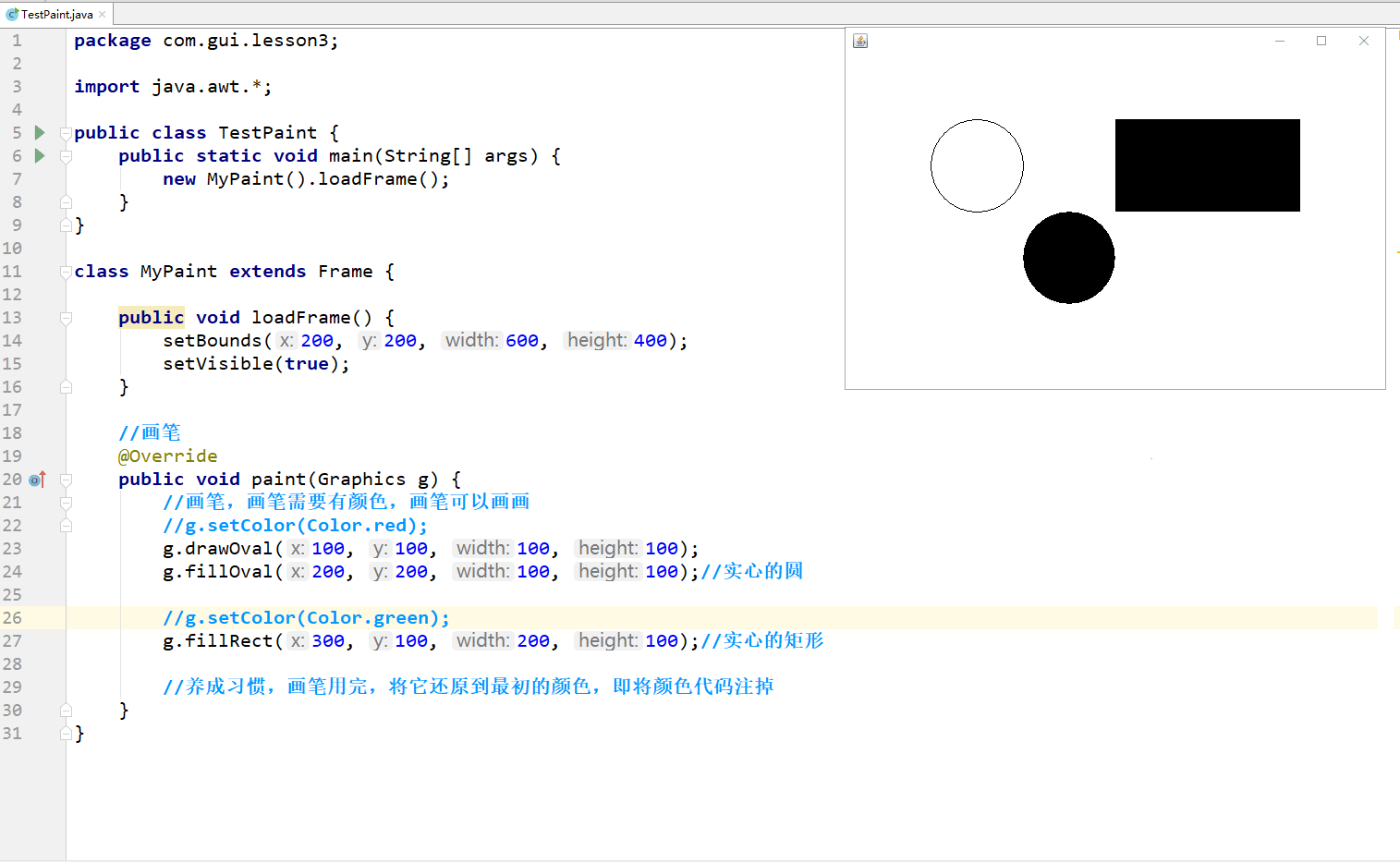Click 'setVisible(true);' on line 15

[256, 364]
